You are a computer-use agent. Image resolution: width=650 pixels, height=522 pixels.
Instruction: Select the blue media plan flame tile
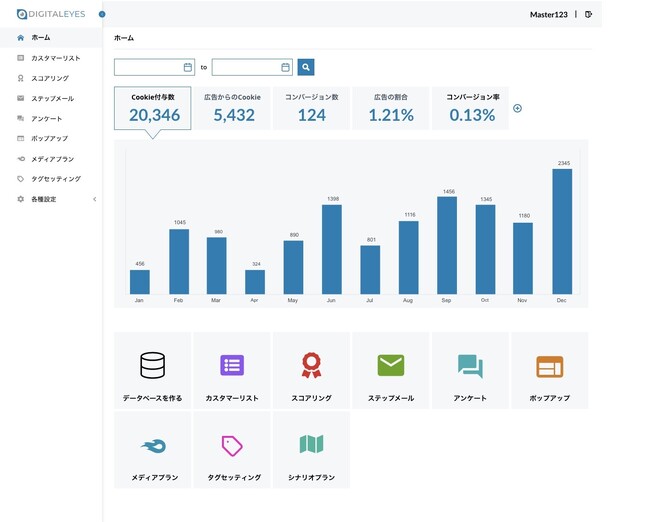point(153,446)
